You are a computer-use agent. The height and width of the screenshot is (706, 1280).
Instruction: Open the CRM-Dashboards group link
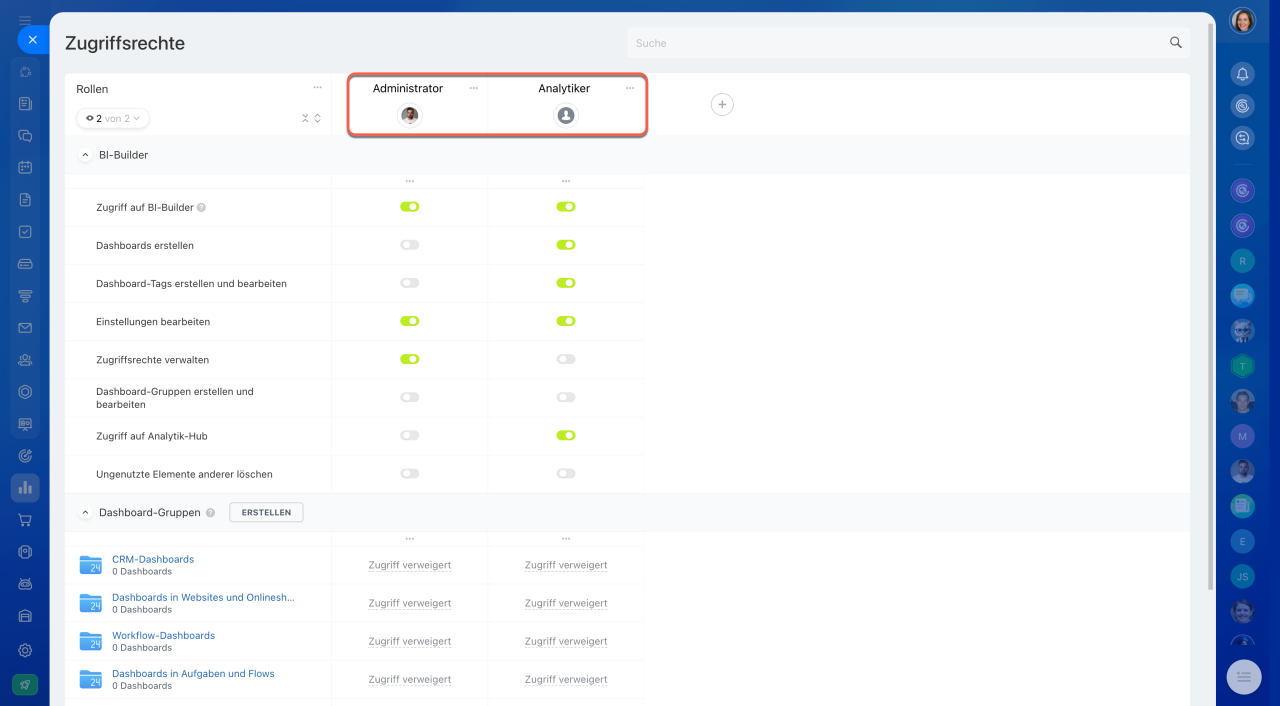153,559
